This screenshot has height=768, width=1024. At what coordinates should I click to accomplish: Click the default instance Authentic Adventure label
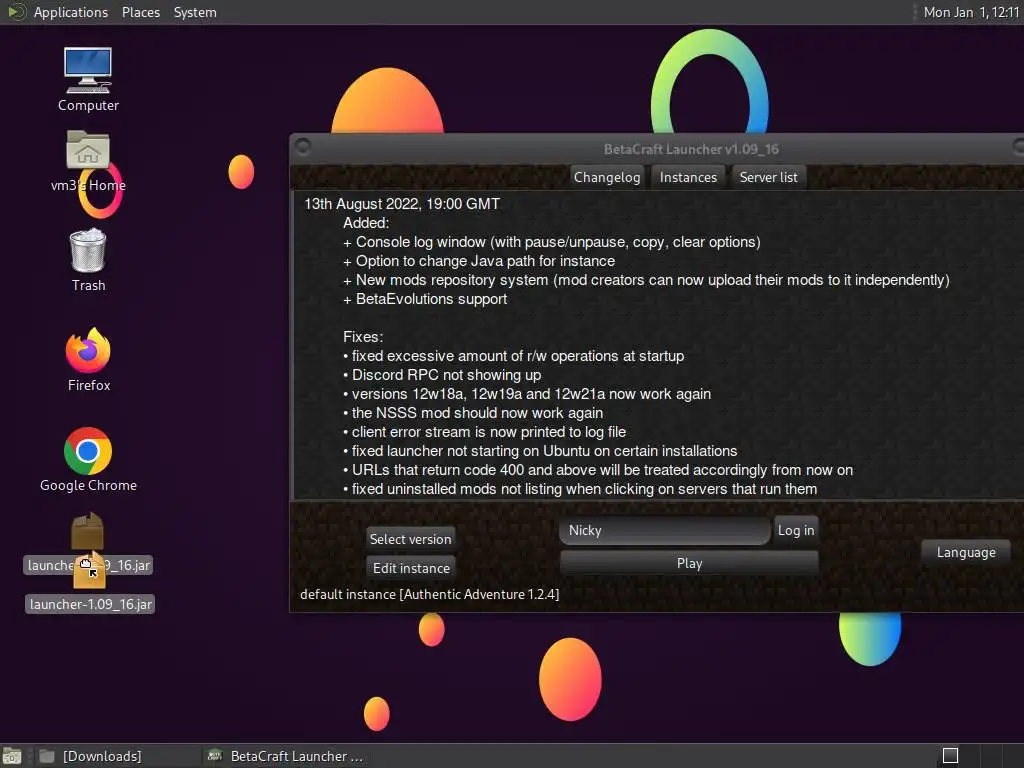tap(429, 594)
